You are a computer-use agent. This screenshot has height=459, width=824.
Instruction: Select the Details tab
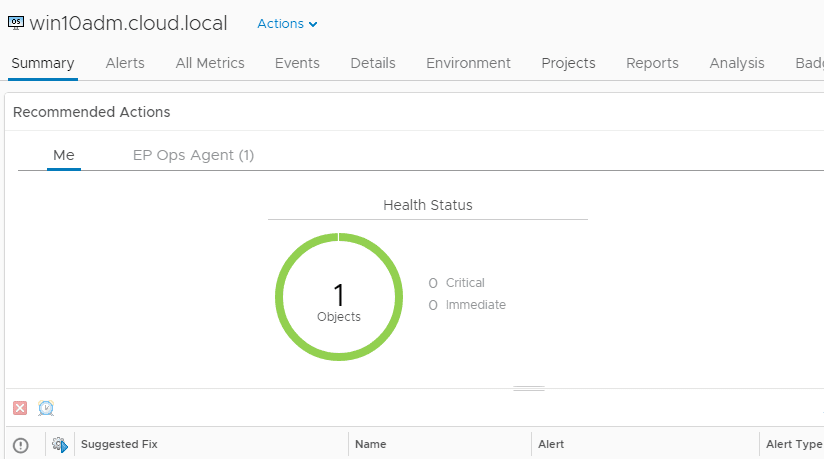point(373,63)
